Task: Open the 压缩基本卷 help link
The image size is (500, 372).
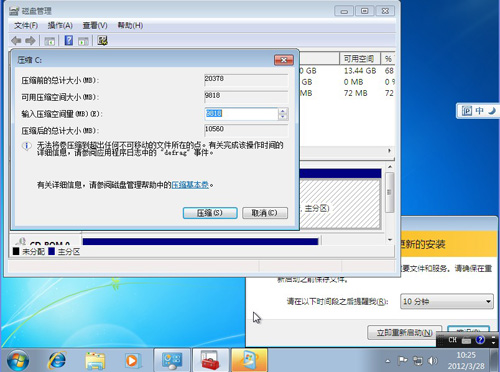Action: click(x=190, y=185)
